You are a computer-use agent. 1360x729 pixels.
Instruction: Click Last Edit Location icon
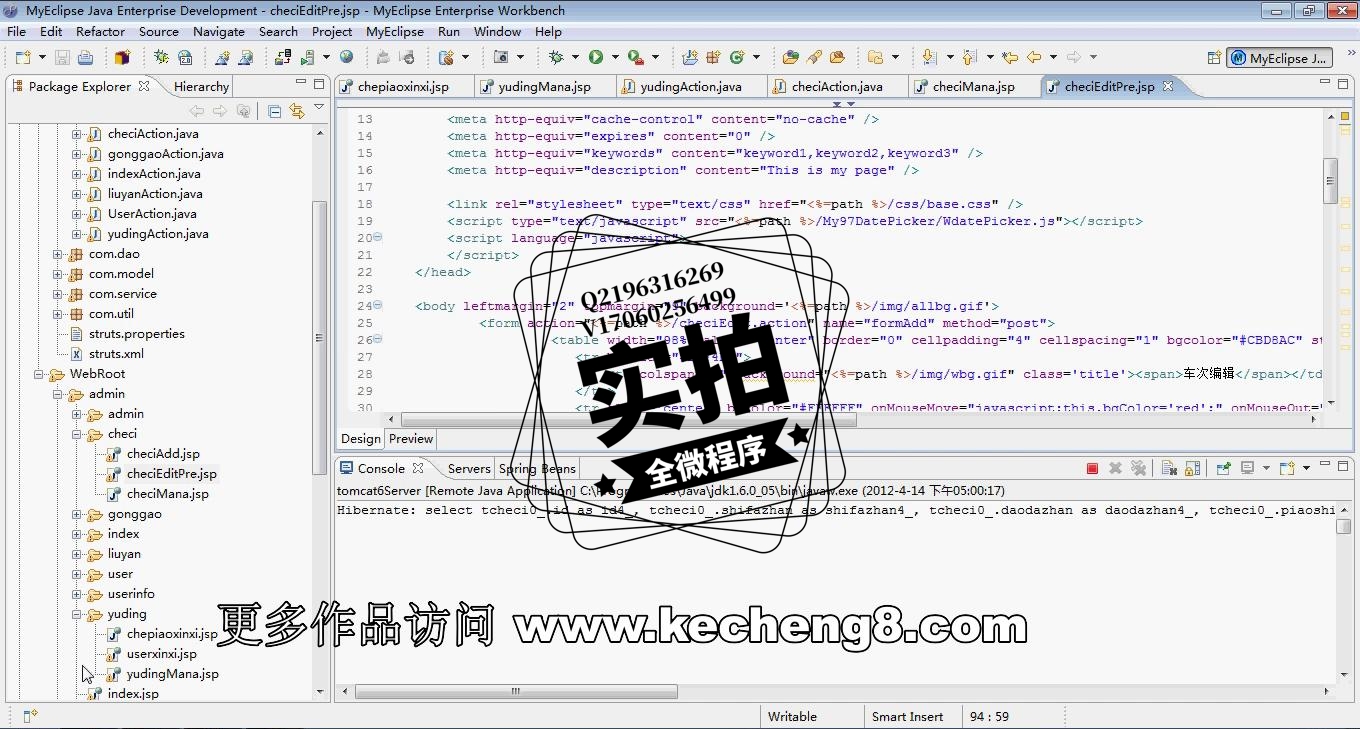coord(1010,58)
